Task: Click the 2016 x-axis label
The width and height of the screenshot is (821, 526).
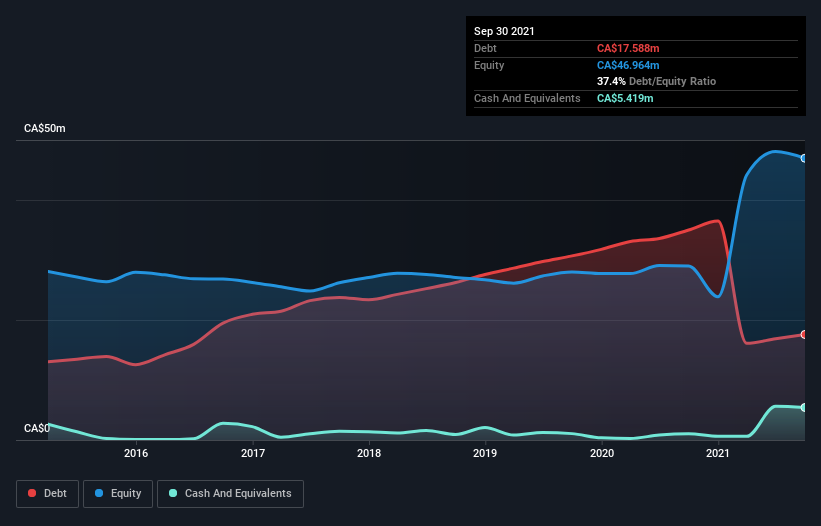Action: (136, 453)
